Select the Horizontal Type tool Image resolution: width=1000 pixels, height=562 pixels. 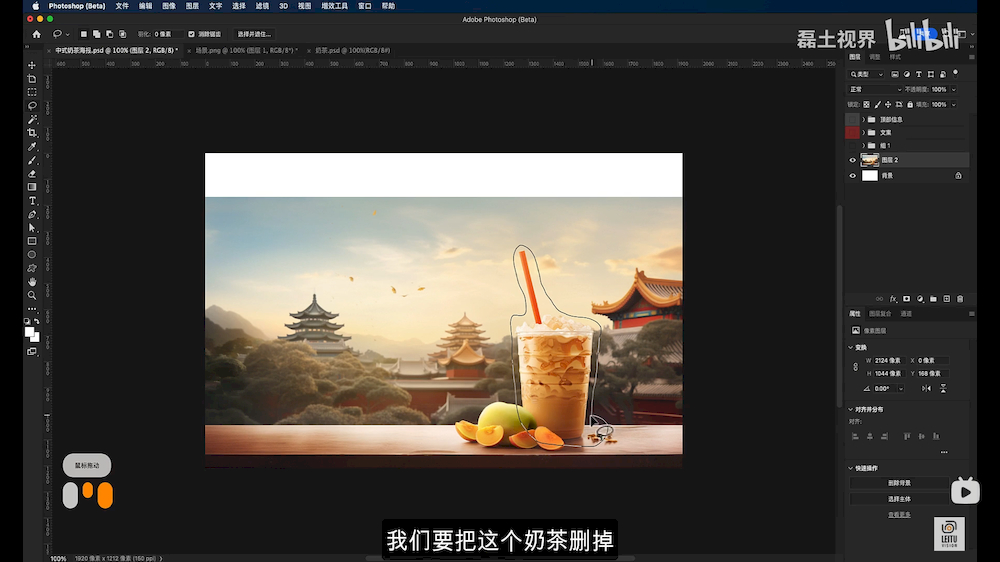(32, 200)
